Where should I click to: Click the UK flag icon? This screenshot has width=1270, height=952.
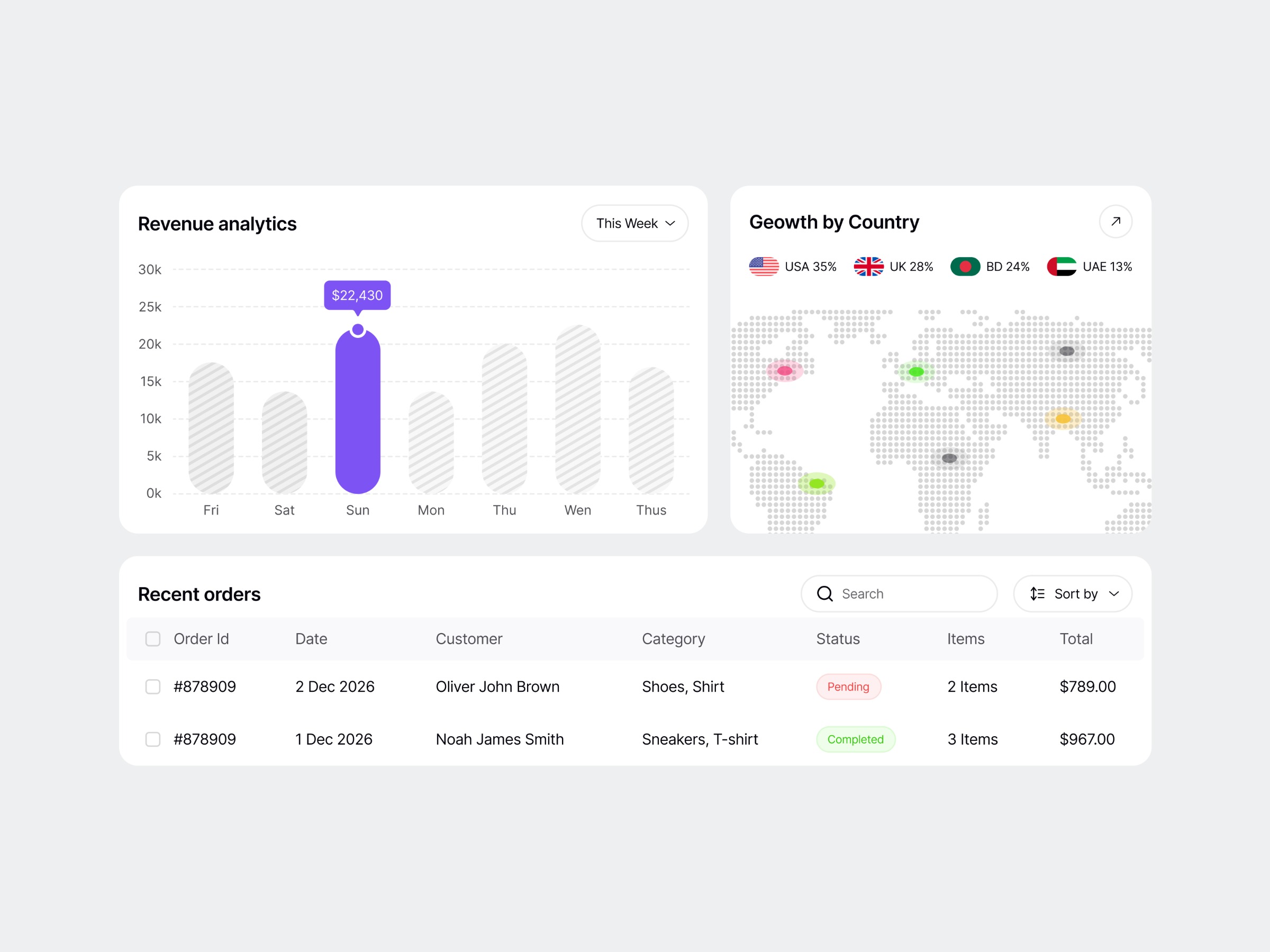pyautogui.click(x=869, y=266)
